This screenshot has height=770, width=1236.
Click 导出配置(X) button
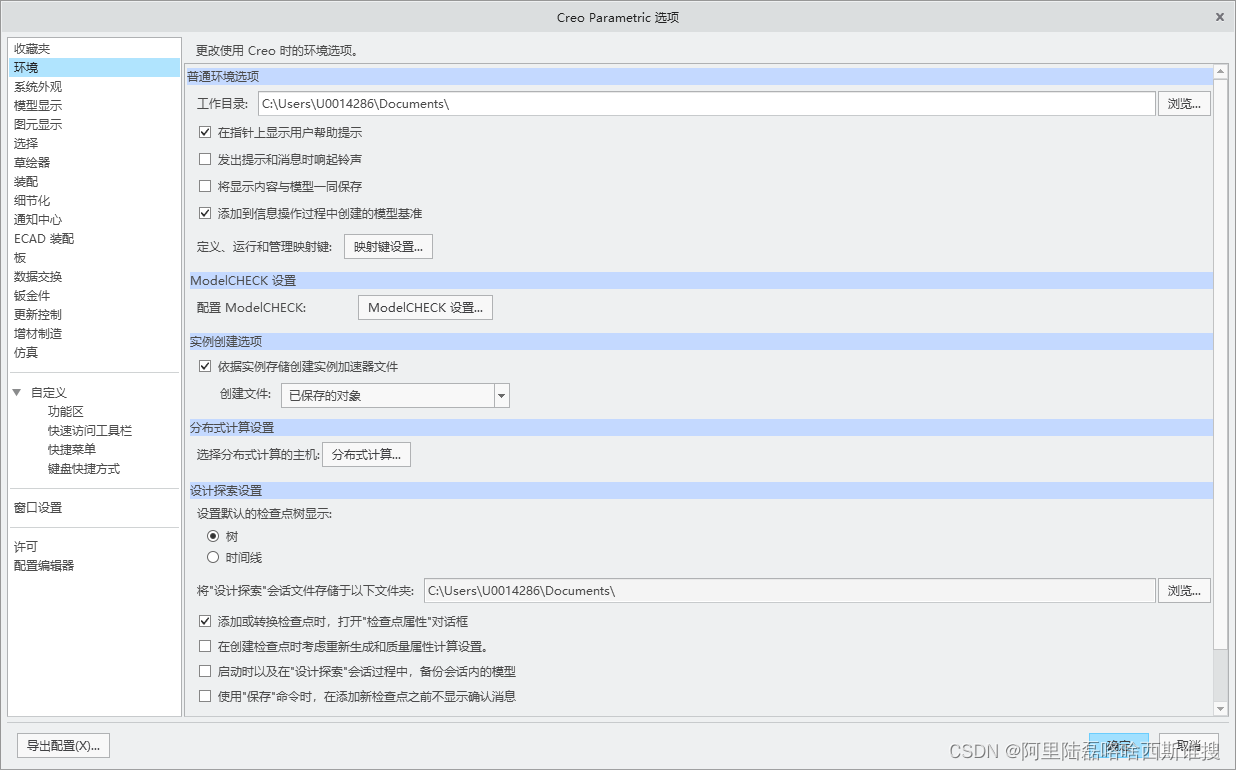(64, 746)
